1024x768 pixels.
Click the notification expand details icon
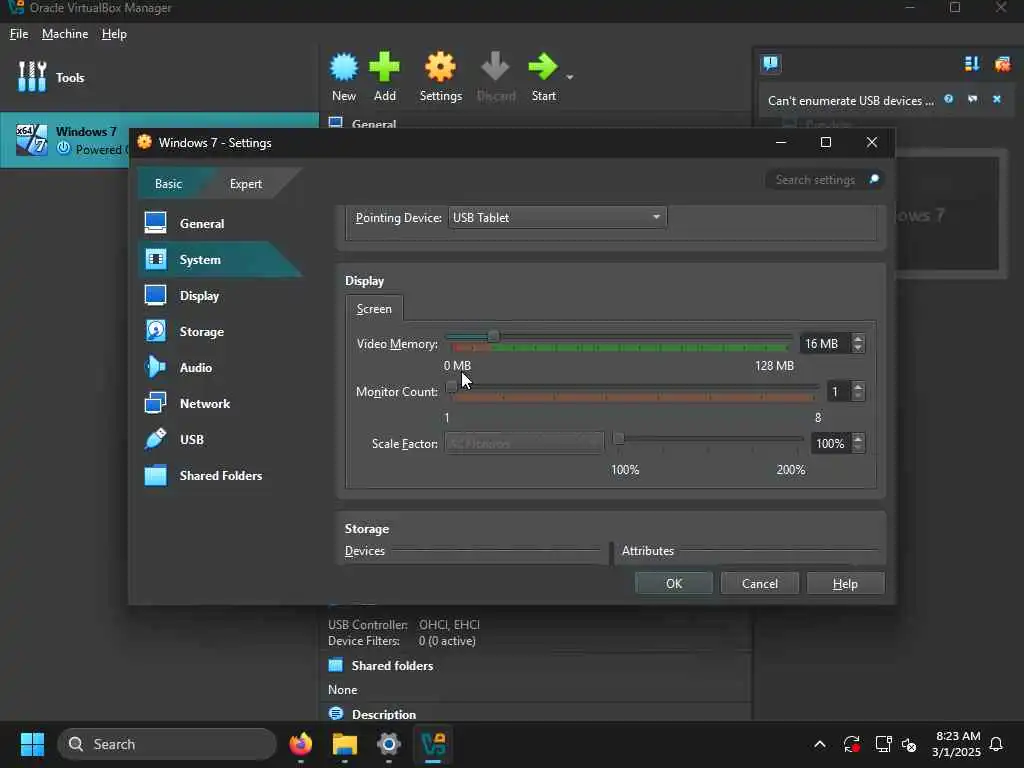coord(972,99)
